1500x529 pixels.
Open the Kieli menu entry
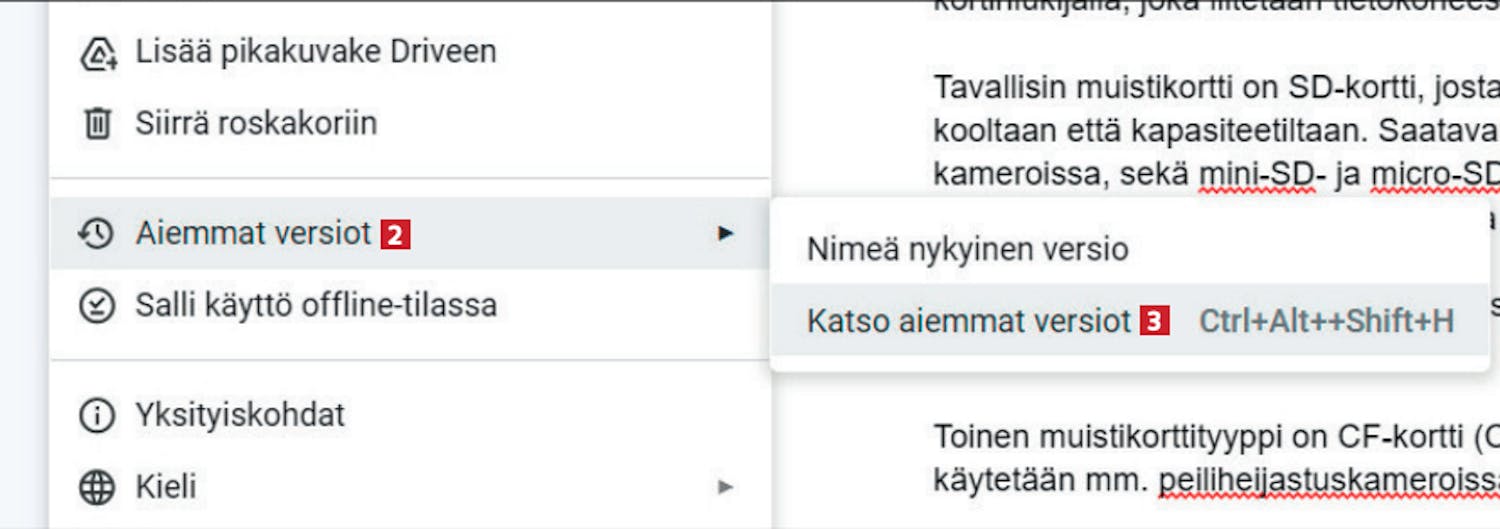click(166, 488)
